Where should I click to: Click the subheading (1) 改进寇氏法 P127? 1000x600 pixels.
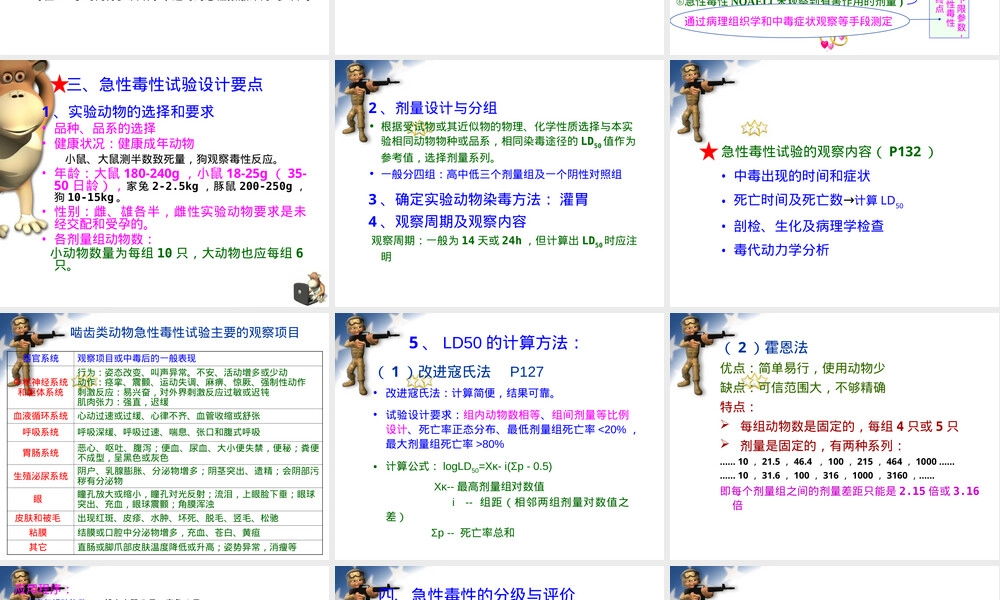pyautogui.click(x=460, y=372)
